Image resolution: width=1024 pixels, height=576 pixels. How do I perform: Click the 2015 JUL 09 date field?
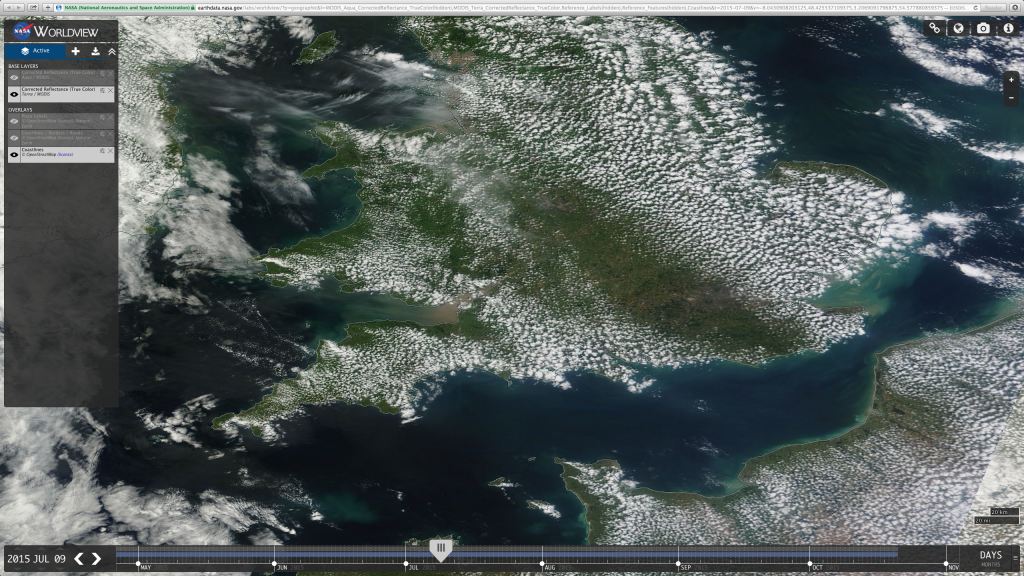click(37, 559)
